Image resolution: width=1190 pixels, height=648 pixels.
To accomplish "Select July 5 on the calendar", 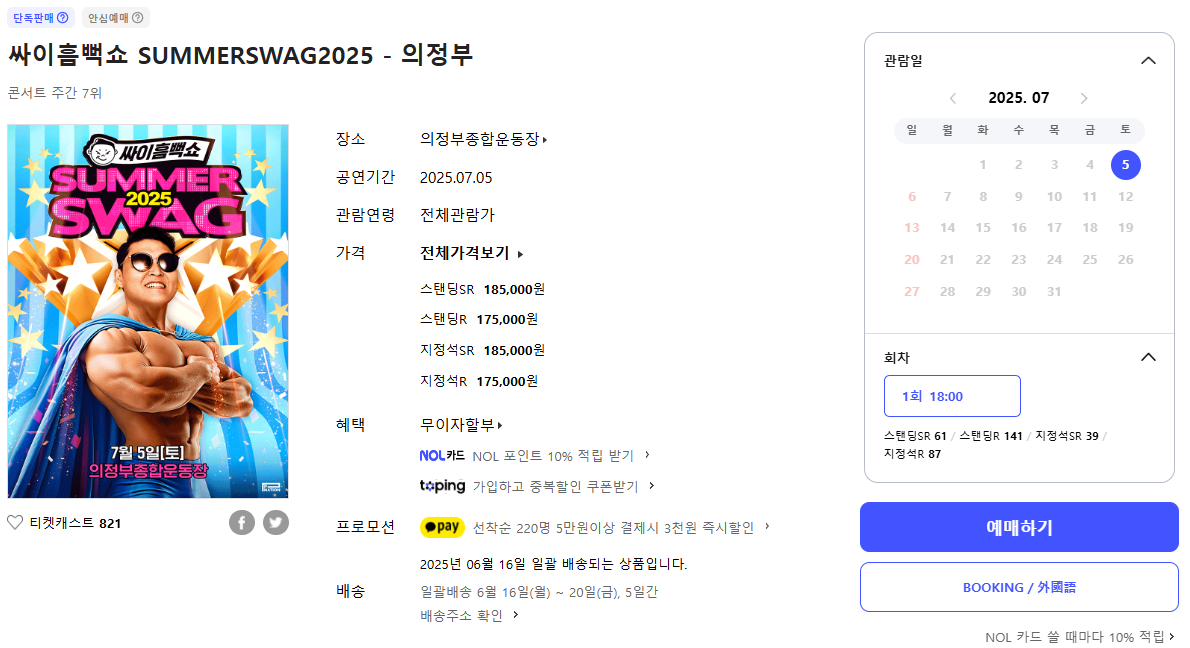I will 1125,164.
